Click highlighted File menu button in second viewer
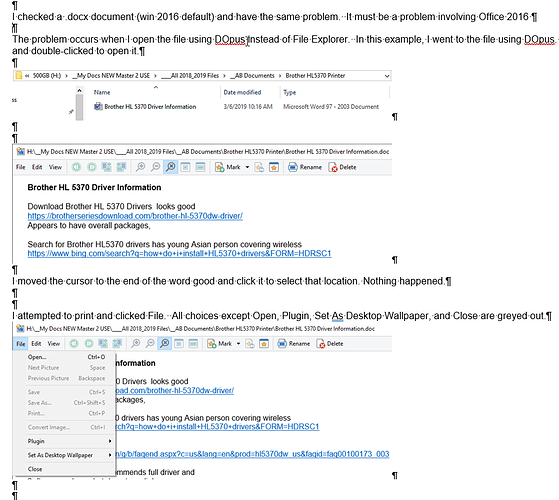Viewport: 559px width, 500px height. pos(21,344)
